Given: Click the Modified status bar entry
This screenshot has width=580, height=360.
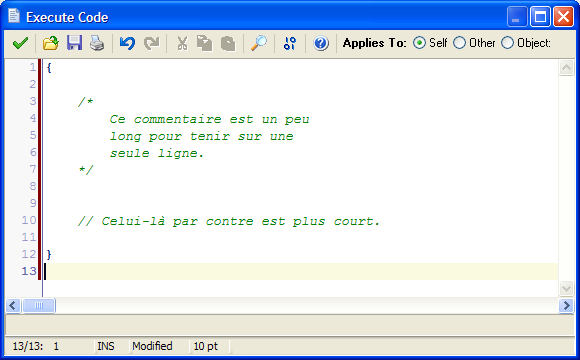Looking at the screenshot, I should [x=152, y=346].
